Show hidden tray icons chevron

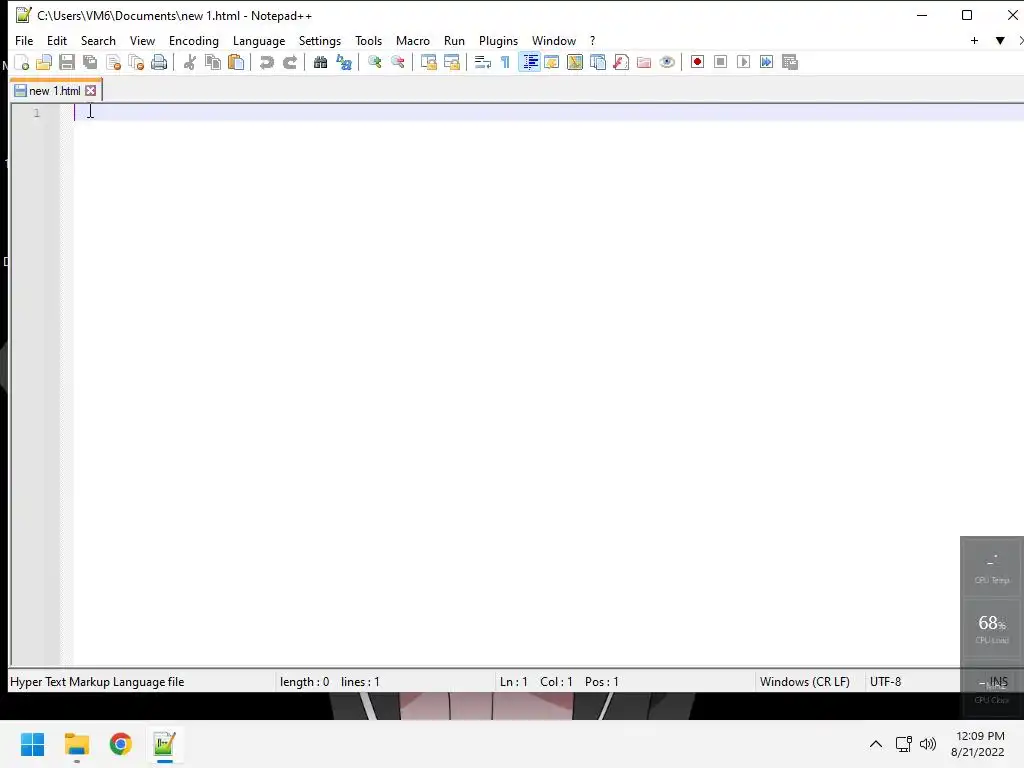pos(876,744)
